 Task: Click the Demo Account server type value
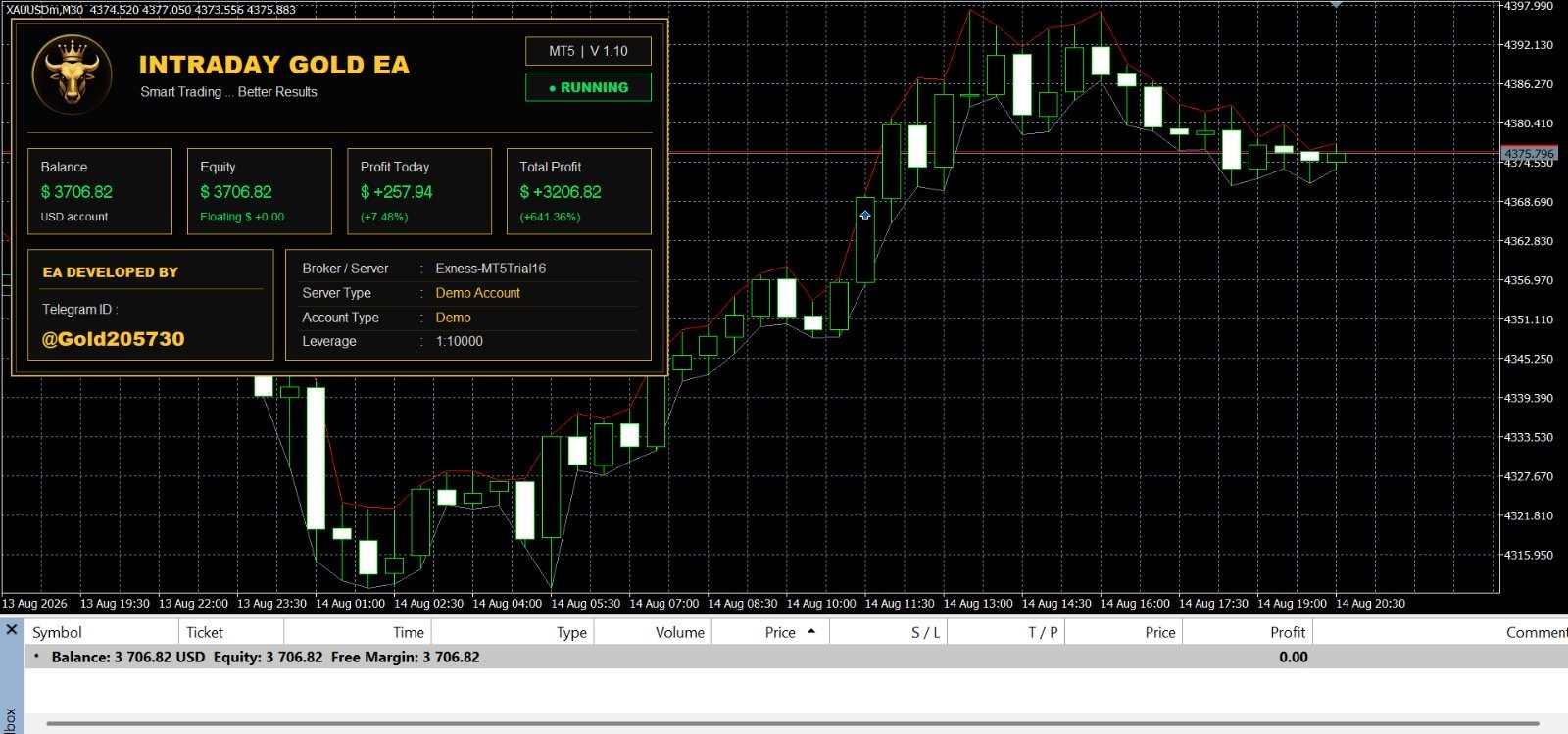[478, 293]
